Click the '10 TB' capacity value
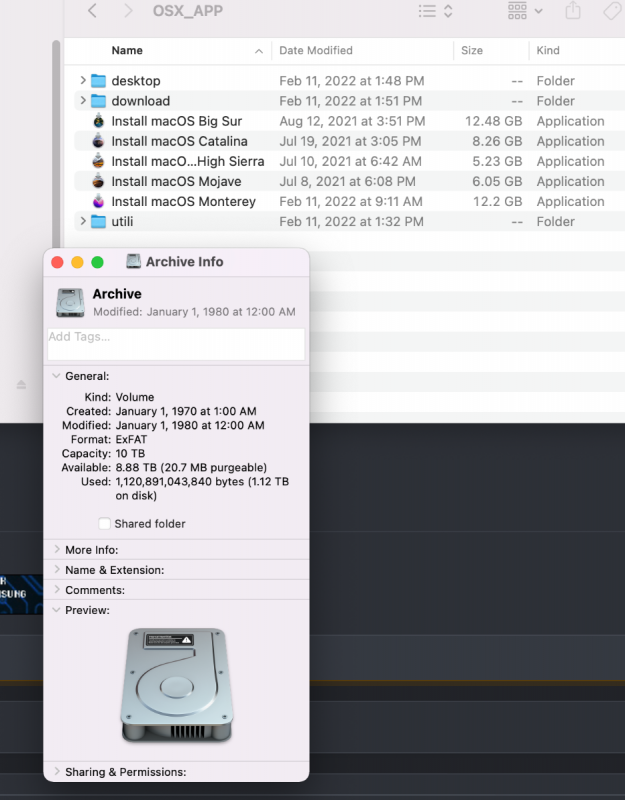Screen dimensions: 625x800 tap(130, 454)
